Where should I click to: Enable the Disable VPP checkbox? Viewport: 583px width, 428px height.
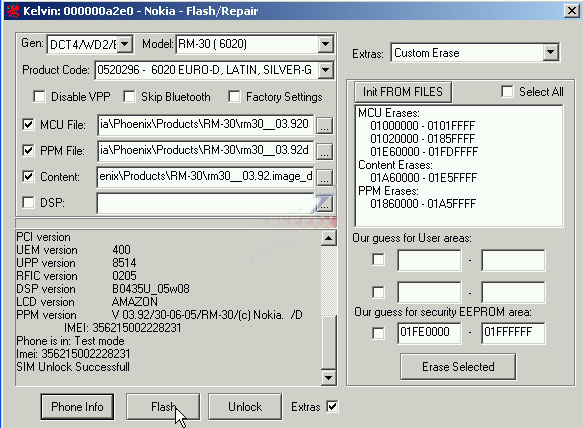click(39, 97)
